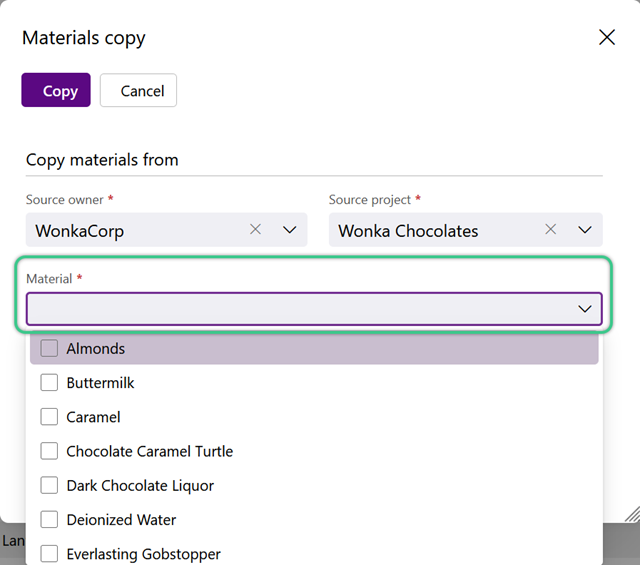The image size is (640, 565).
Task: Collapse the Material dropdown chevron
Action: (584, 309)
